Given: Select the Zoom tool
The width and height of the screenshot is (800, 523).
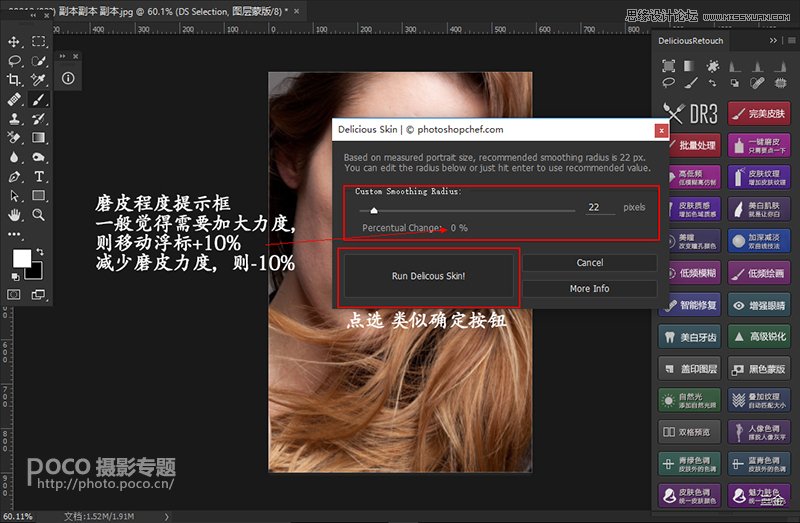Looking at the screenshot, I should (38, 215).
